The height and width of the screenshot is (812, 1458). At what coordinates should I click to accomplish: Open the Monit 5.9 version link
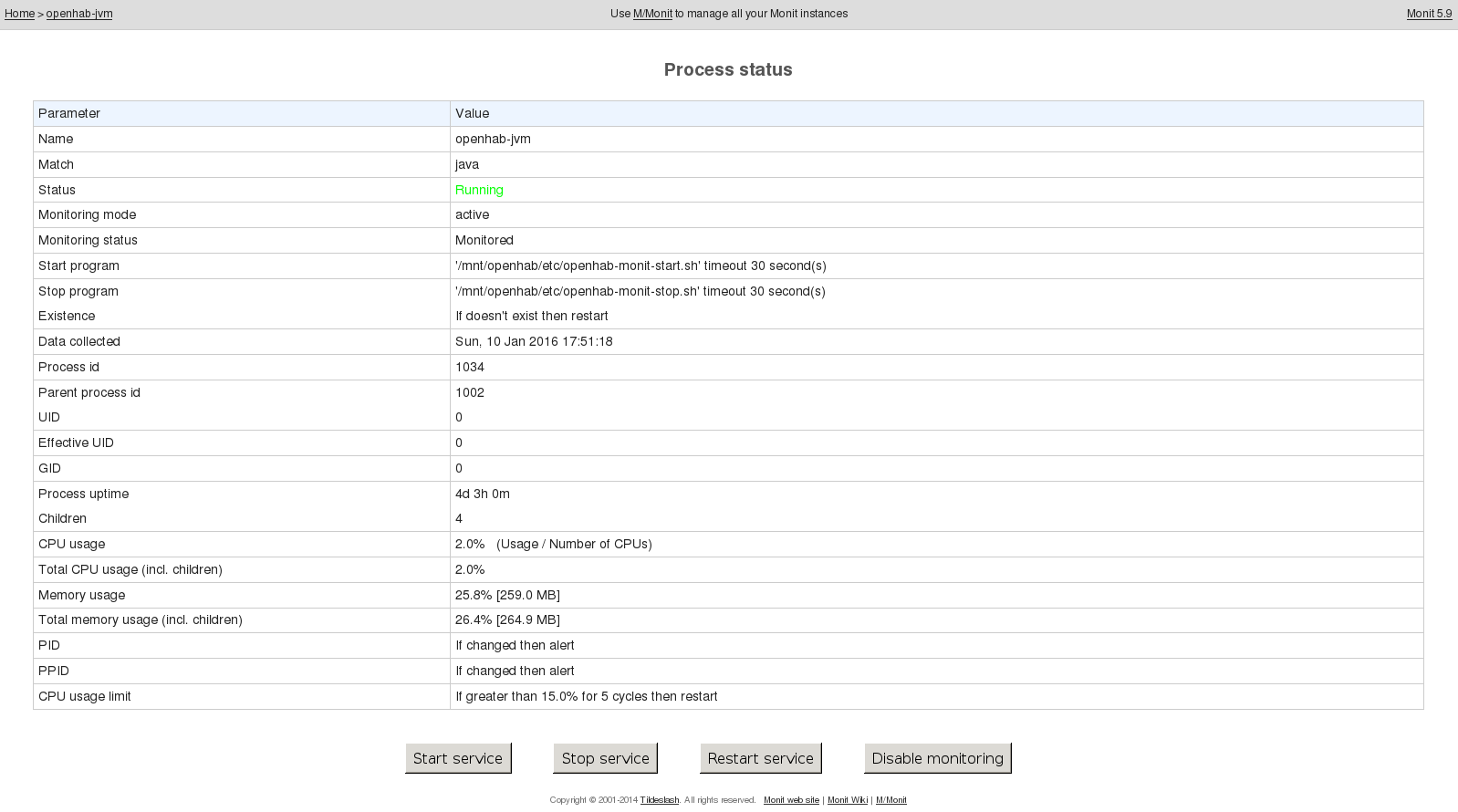(1429, 14)
